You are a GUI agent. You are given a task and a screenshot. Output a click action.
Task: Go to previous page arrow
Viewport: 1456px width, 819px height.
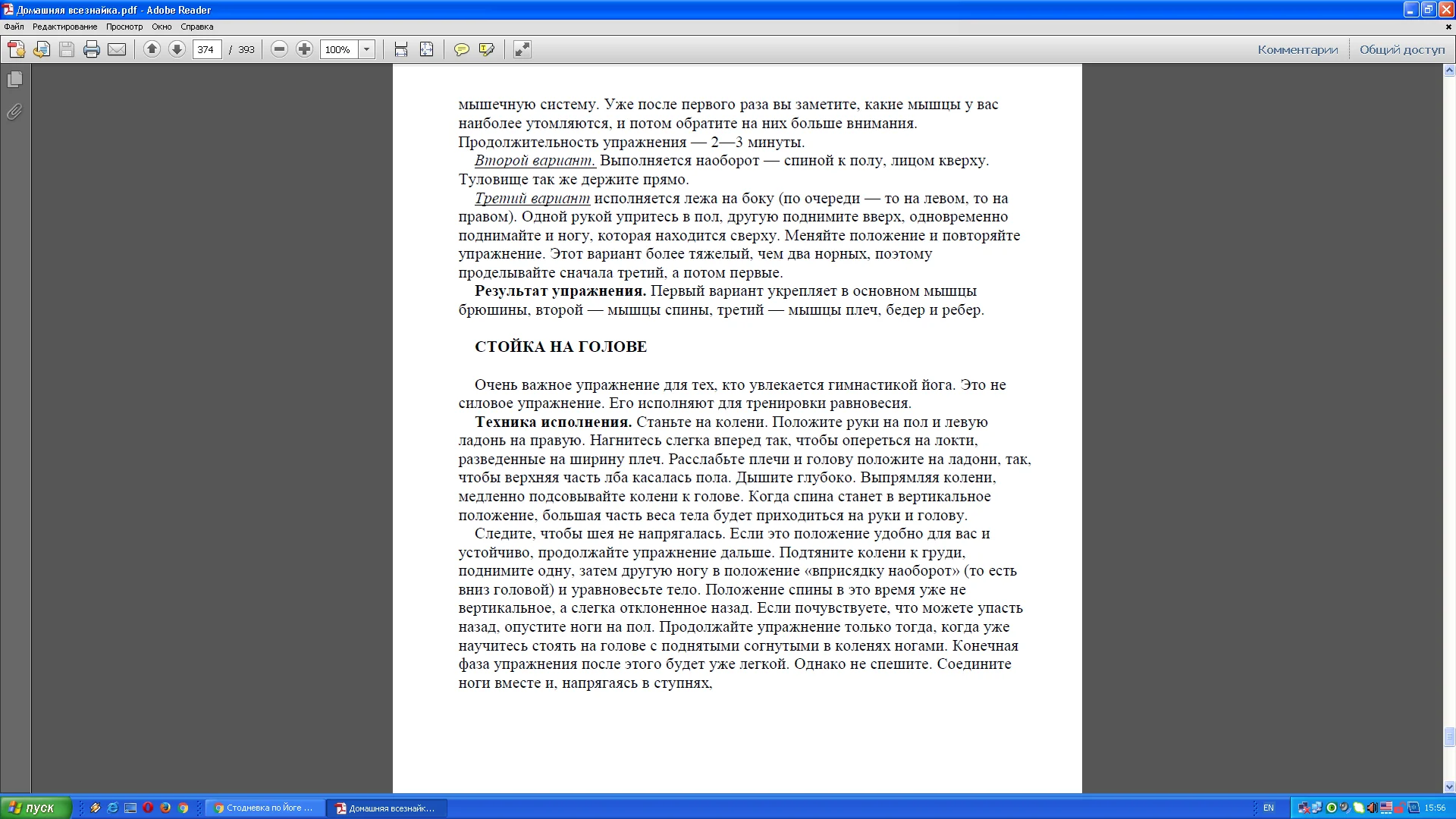[x=152, y=49]
